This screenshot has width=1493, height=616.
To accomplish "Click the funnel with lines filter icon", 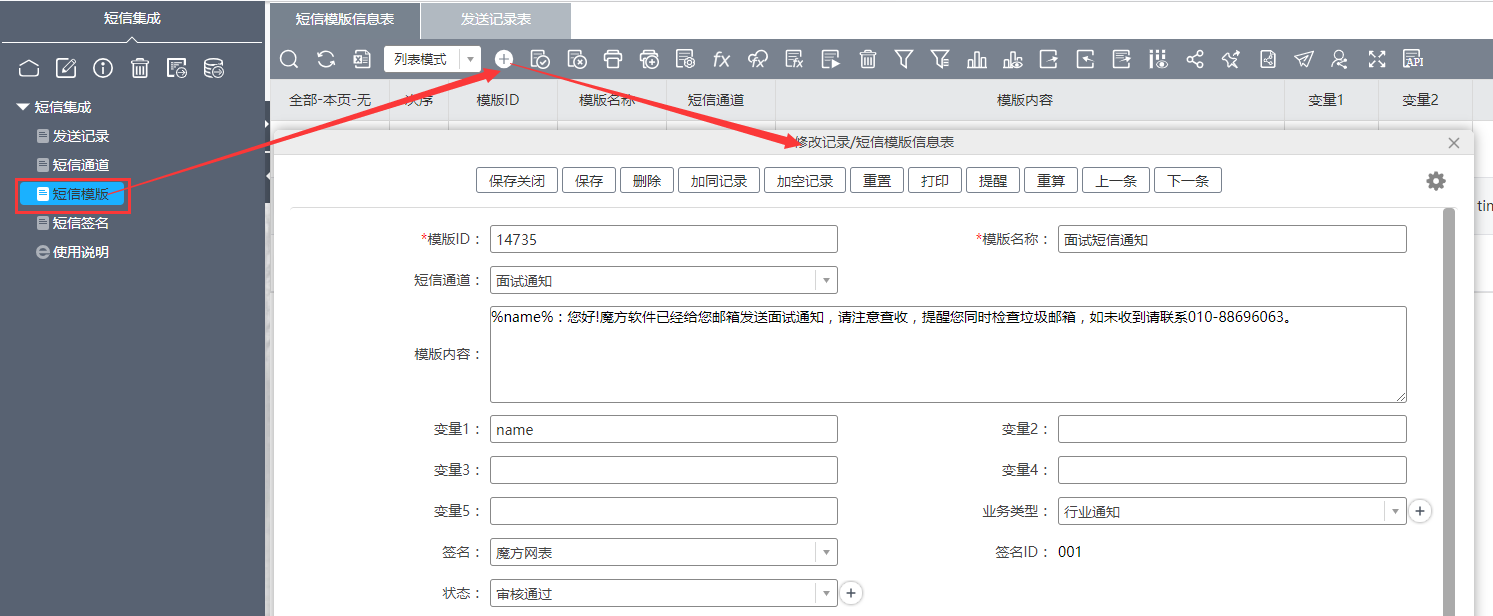I will pyautogui.click(x=940, y=59).
